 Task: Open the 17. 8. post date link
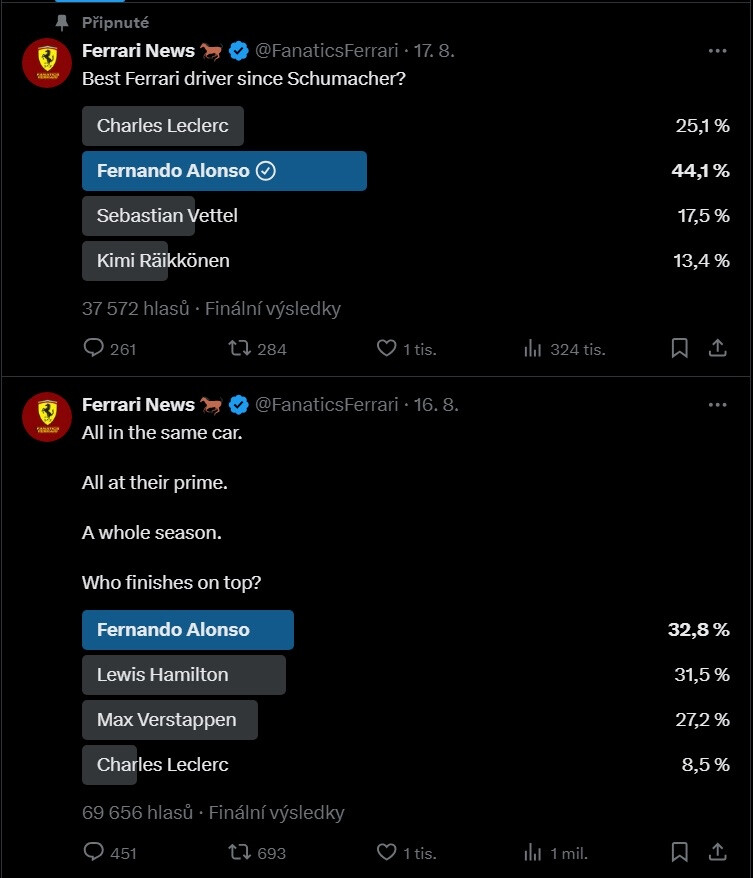(434, 51)
